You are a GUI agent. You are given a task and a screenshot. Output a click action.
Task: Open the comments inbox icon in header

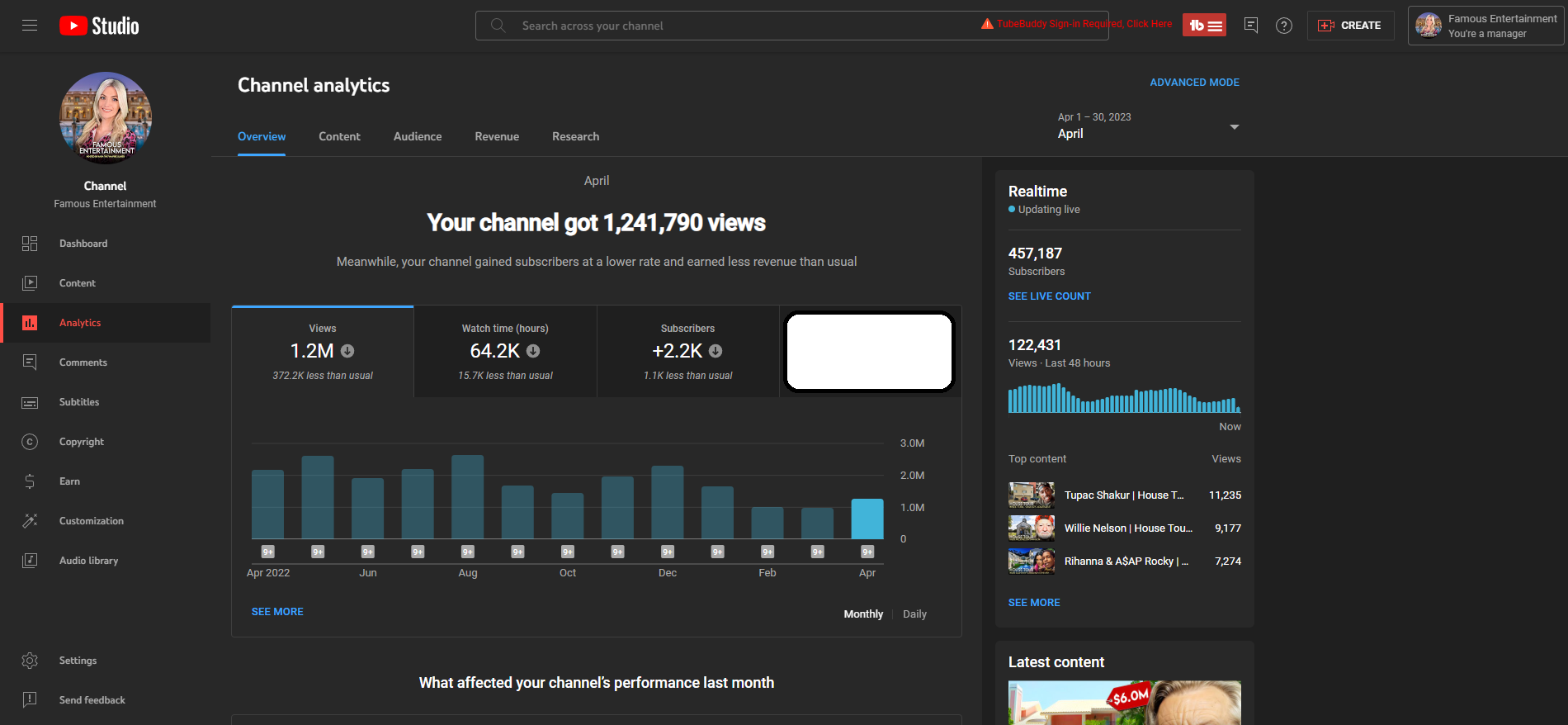pyautogui.click(x=1251, y=26)
